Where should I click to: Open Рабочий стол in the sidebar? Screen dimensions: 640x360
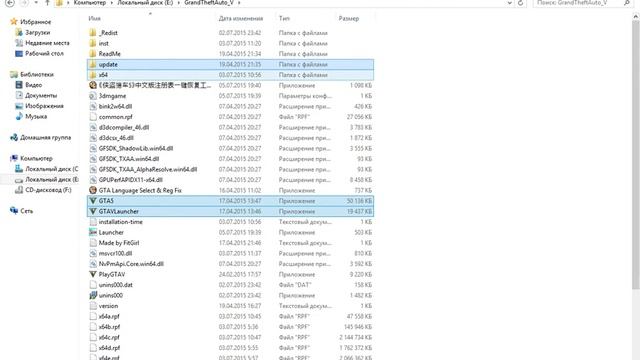[x=40, y=53]
